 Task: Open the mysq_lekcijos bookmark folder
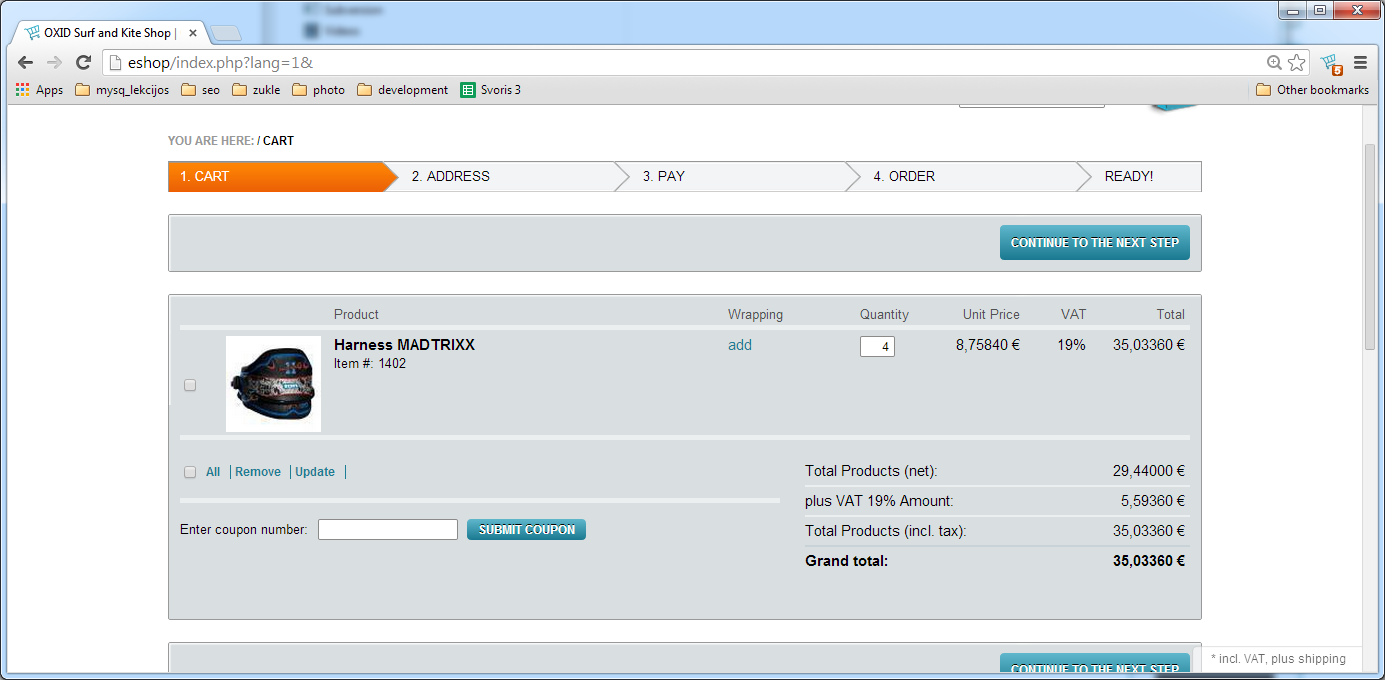pyautogui.click(x=122, y=90)
